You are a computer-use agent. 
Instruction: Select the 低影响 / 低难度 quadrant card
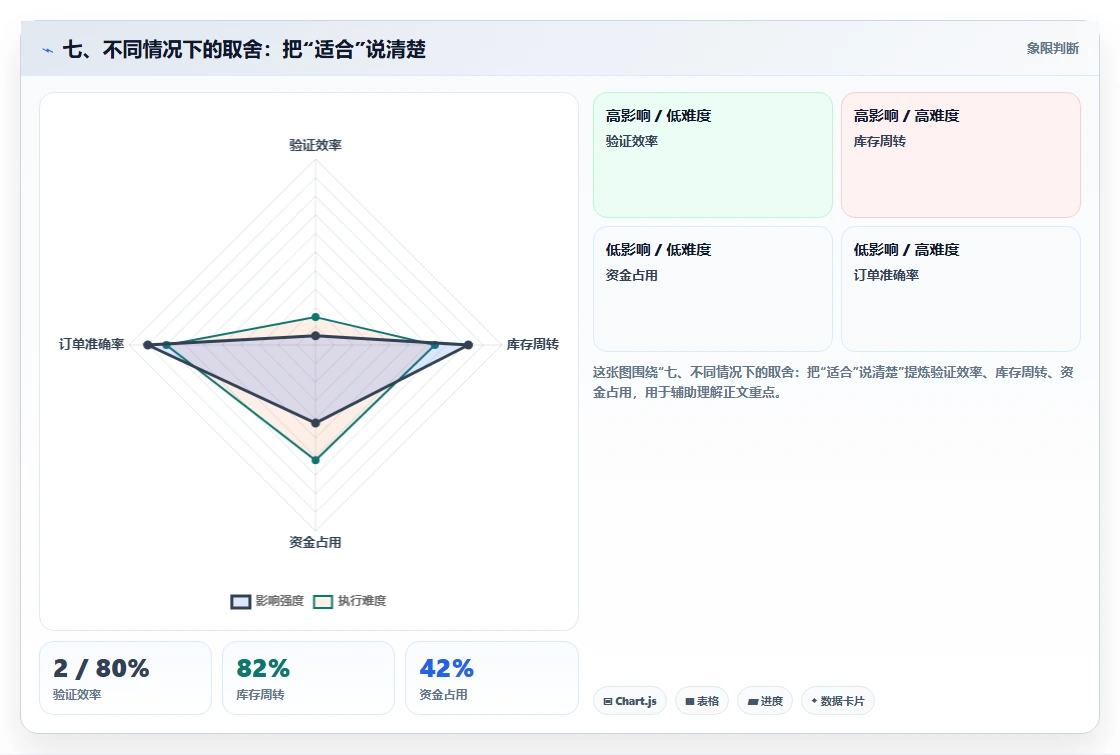point(713,289)
